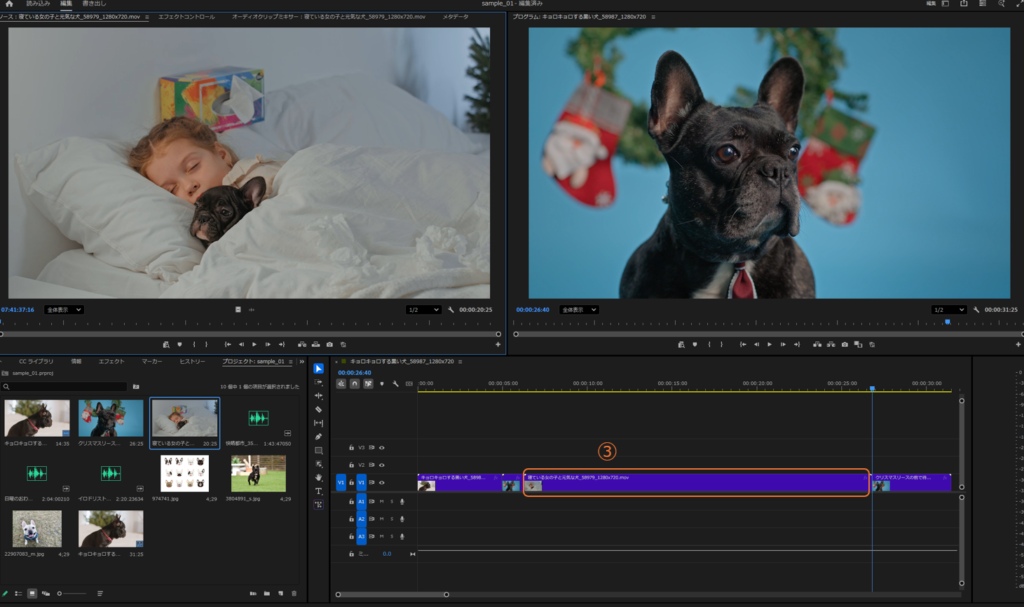The image size is (1024, 607).
Task: Open Source monitor zoom level 全体表示 dropdown
Action: point(64,310)
